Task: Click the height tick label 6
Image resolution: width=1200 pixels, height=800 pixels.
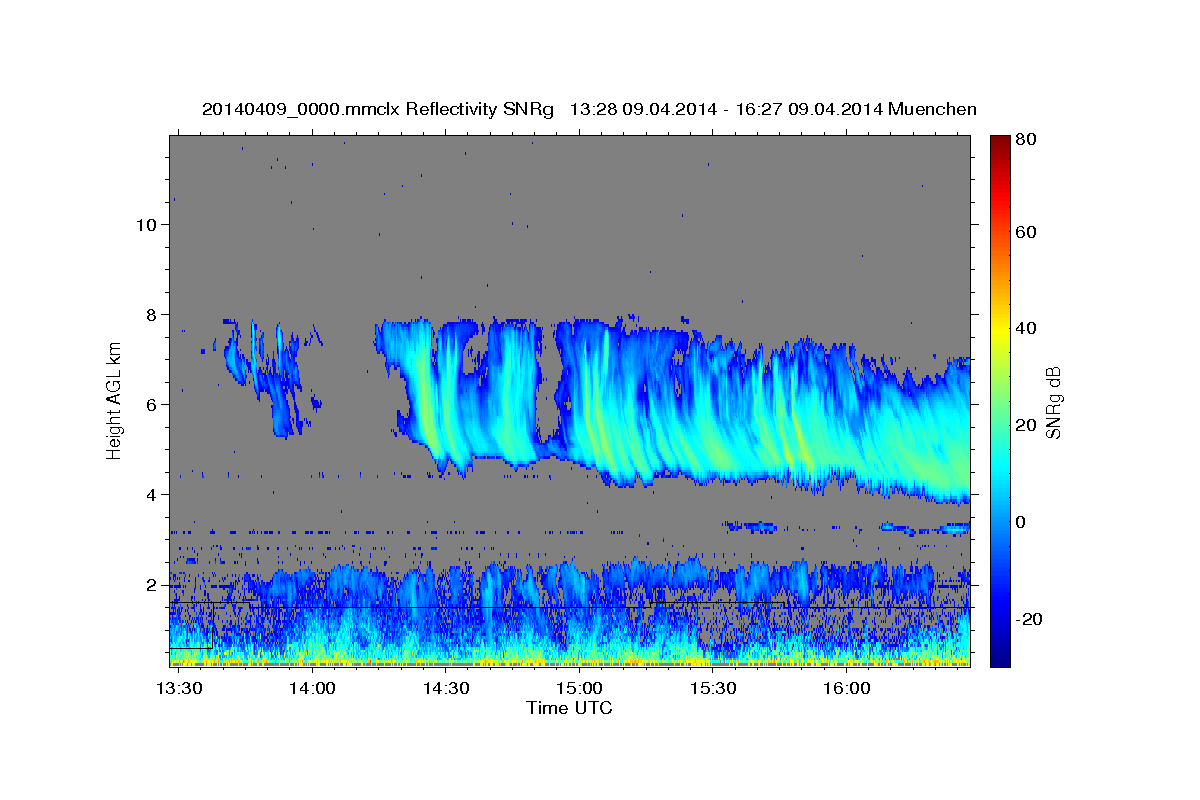Action: pyautogui.click(x=150, y=405)
